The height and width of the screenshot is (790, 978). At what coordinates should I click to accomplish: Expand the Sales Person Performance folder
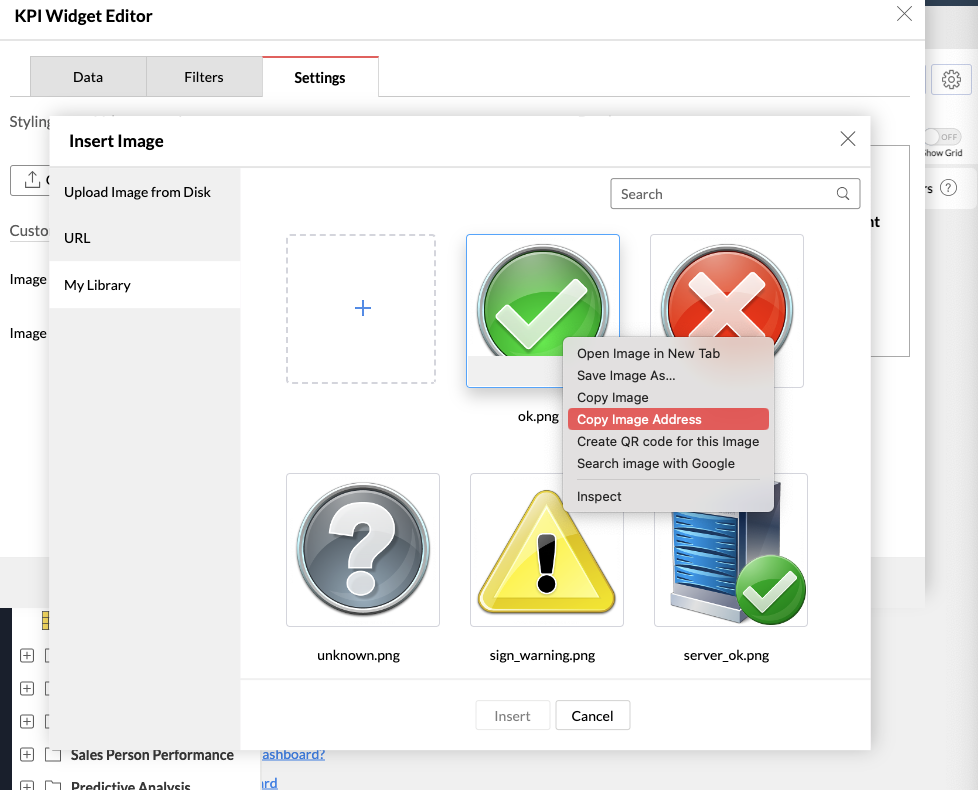pyautogui.click(x=27, y=755)
